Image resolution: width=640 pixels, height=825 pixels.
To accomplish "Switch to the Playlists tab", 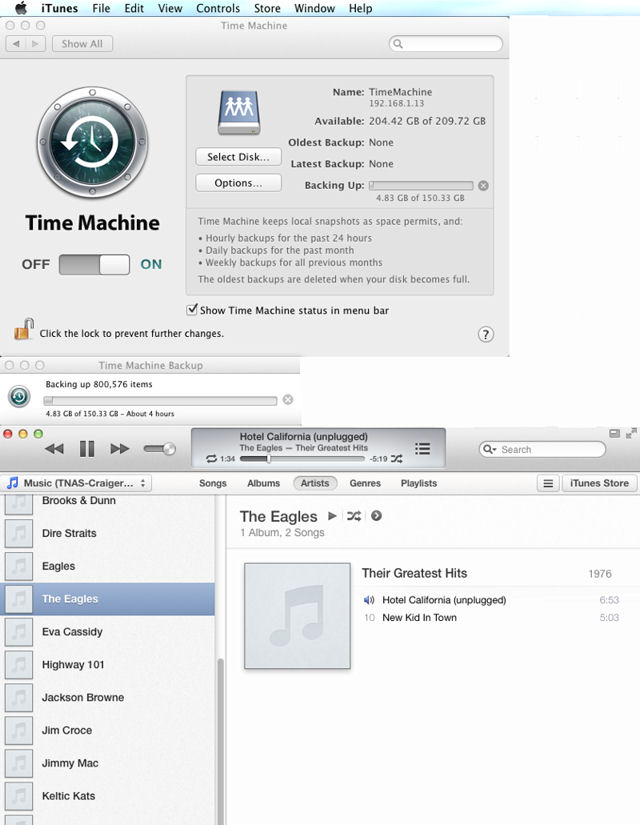I will click(x=418, y=483).
